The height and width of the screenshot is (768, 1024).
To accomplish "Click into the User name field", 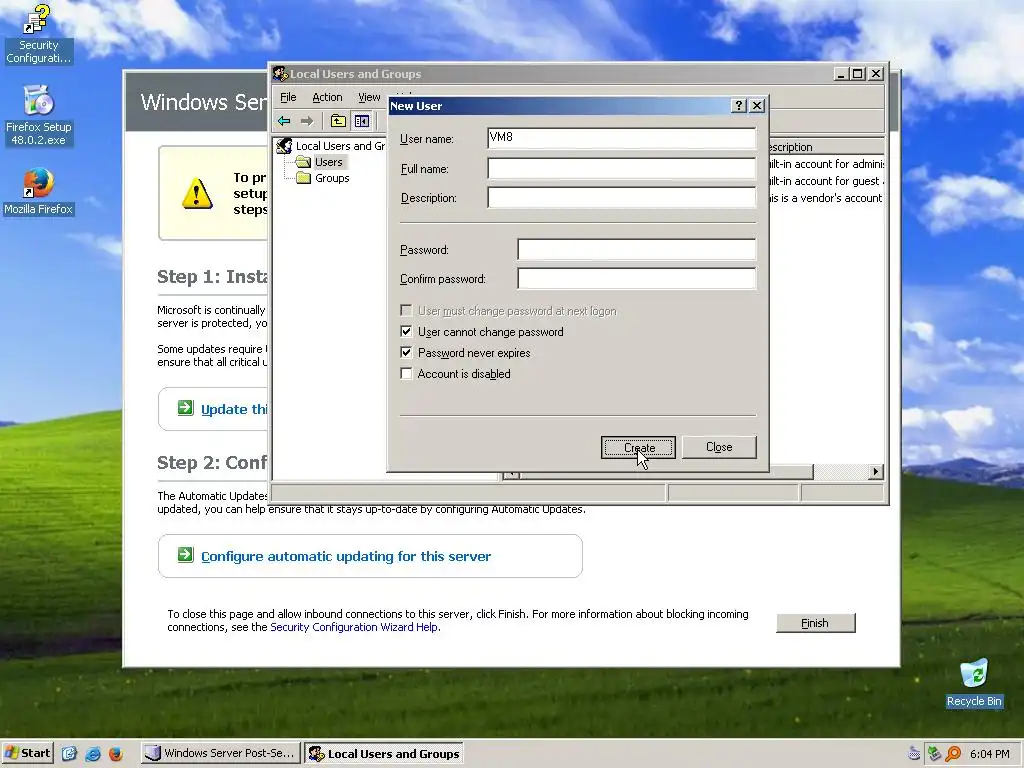I will (x=622, y=138).
